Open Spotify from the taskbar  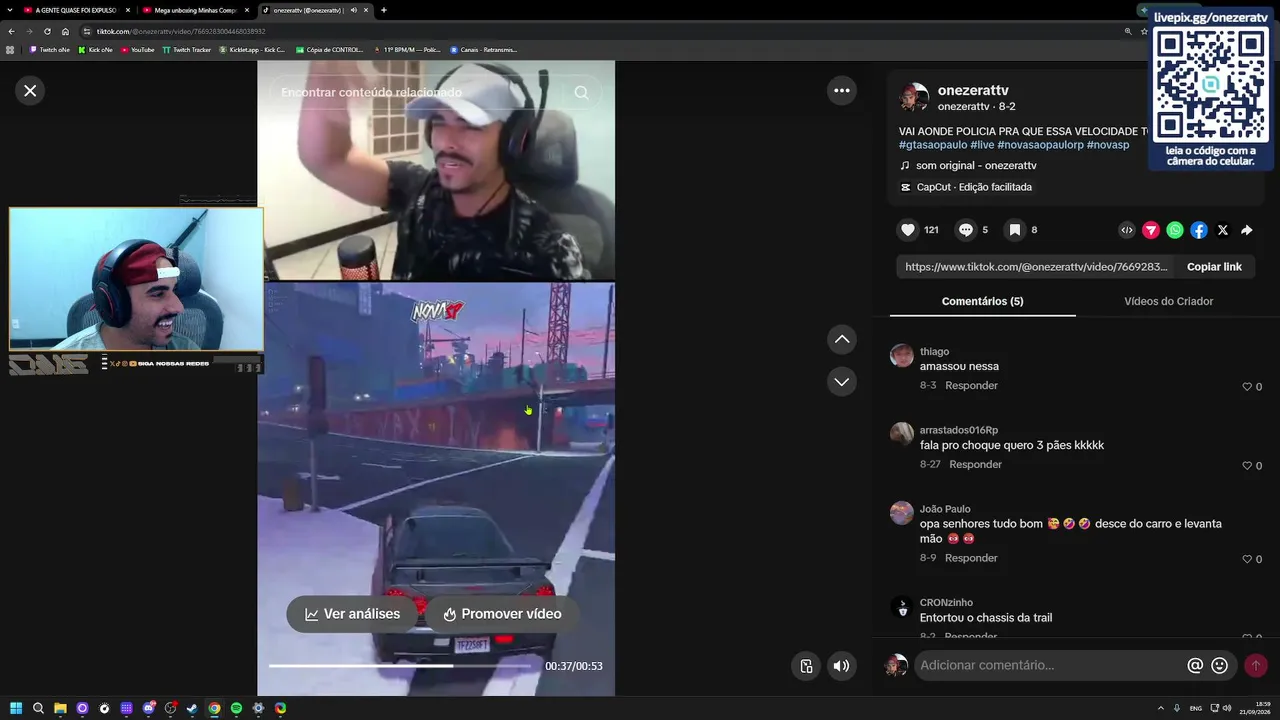(236, 708)
